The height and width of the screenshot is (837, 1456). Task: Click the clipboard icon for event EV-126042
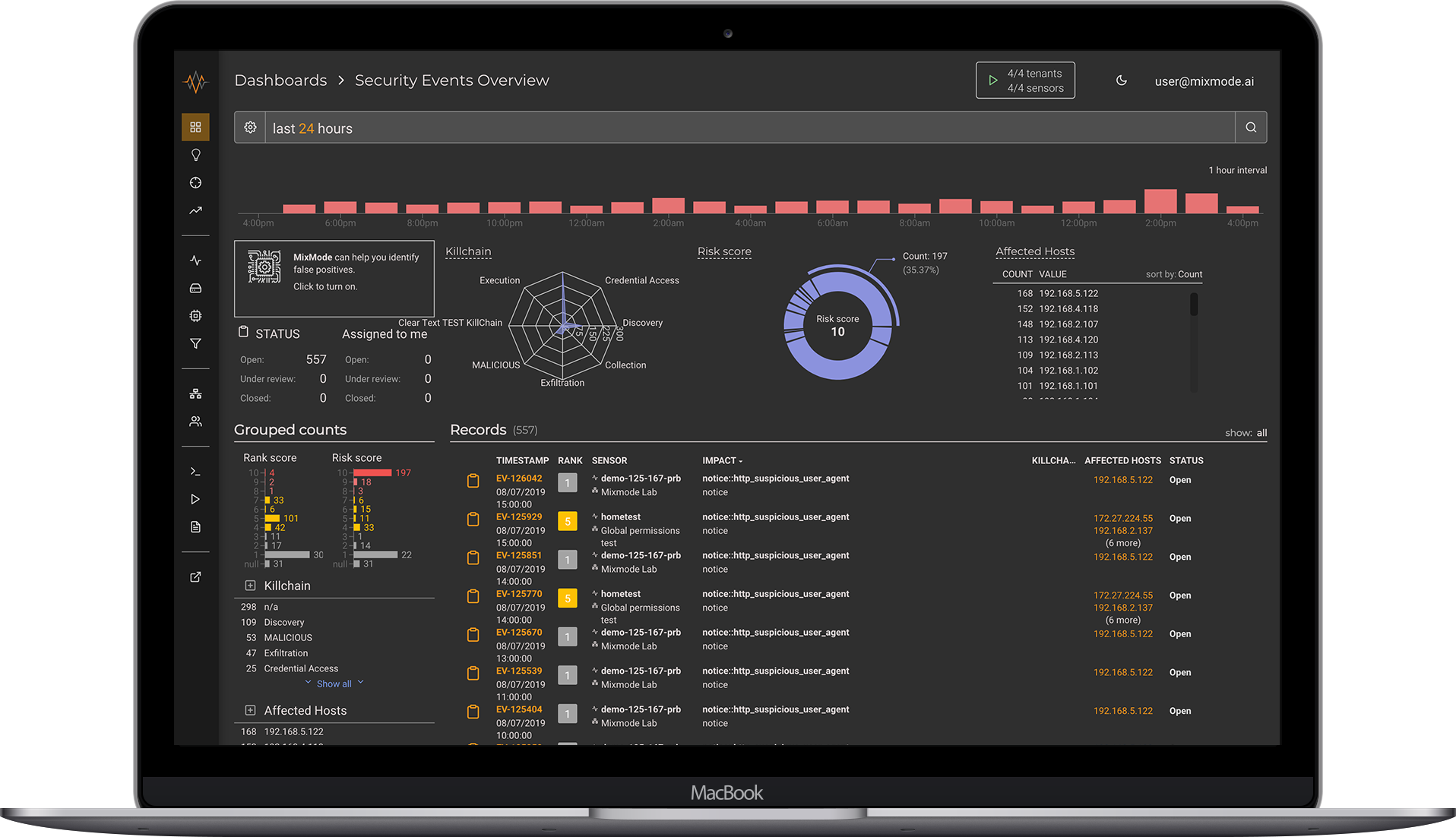point(473,481)
